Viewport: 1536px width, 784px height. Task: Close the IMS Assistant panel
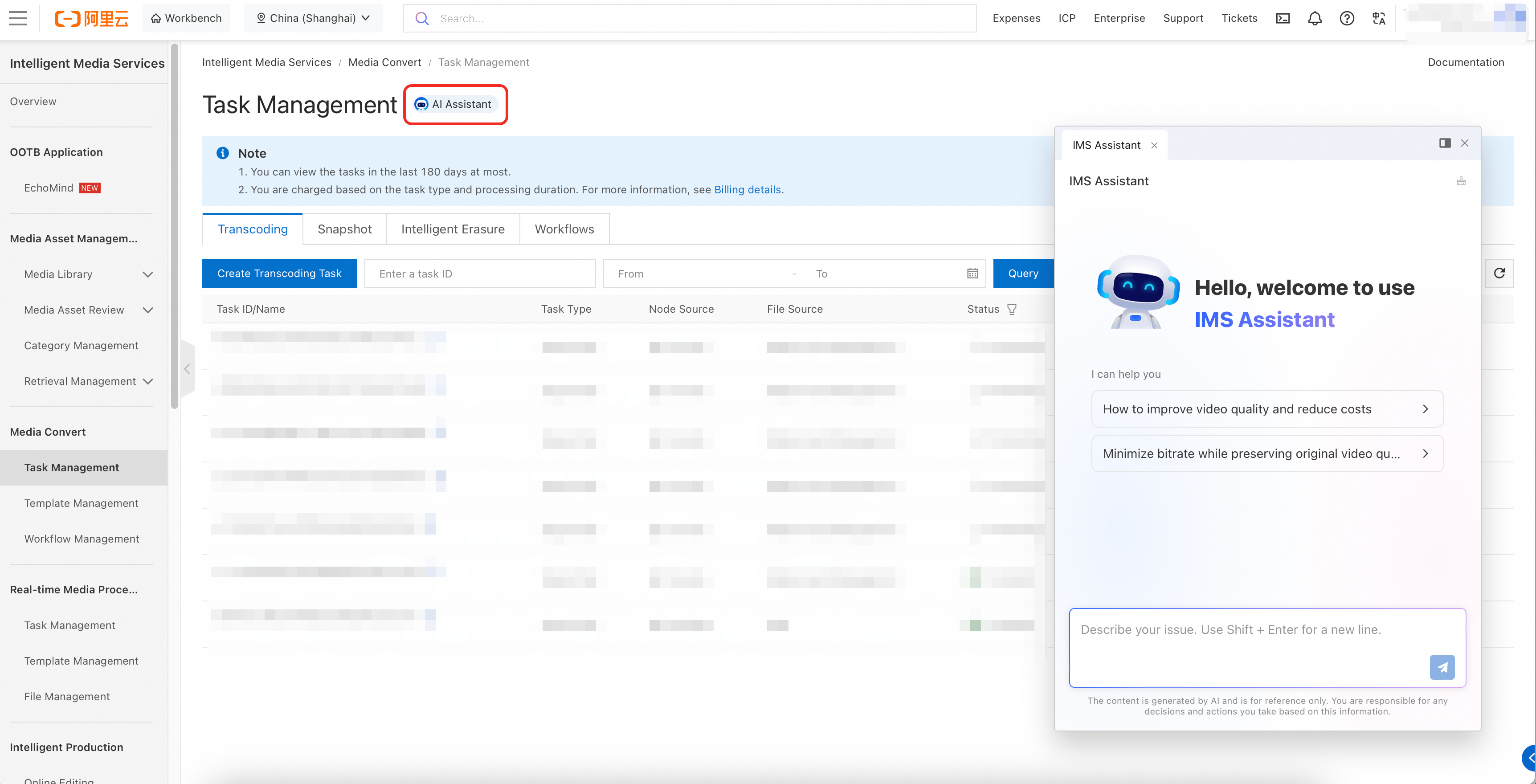(1464, 143)
